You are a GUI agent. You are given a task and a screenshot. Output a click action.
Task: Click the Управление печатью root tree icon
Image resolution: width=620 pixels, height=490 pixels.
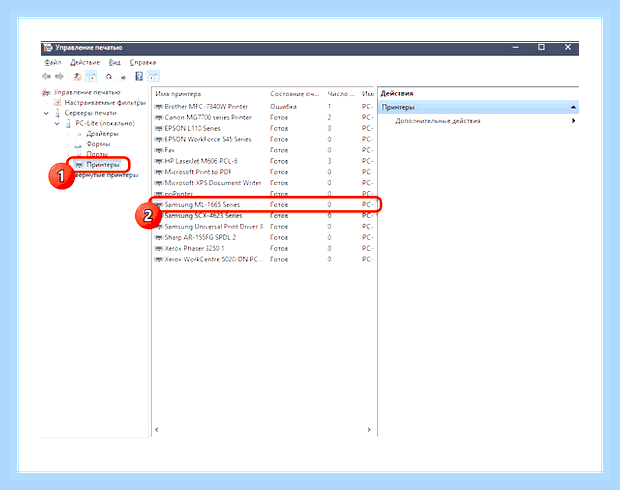[x=46, y=93]
